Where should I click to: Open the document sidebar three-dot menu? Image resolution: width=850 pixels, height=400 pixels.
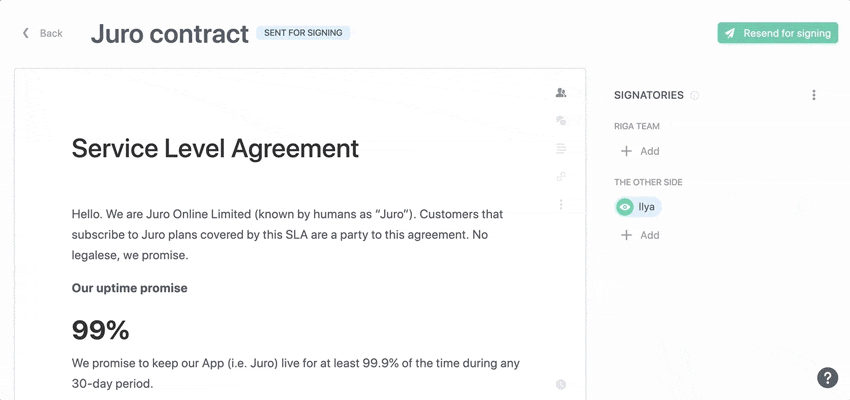(x=561, y=205)
